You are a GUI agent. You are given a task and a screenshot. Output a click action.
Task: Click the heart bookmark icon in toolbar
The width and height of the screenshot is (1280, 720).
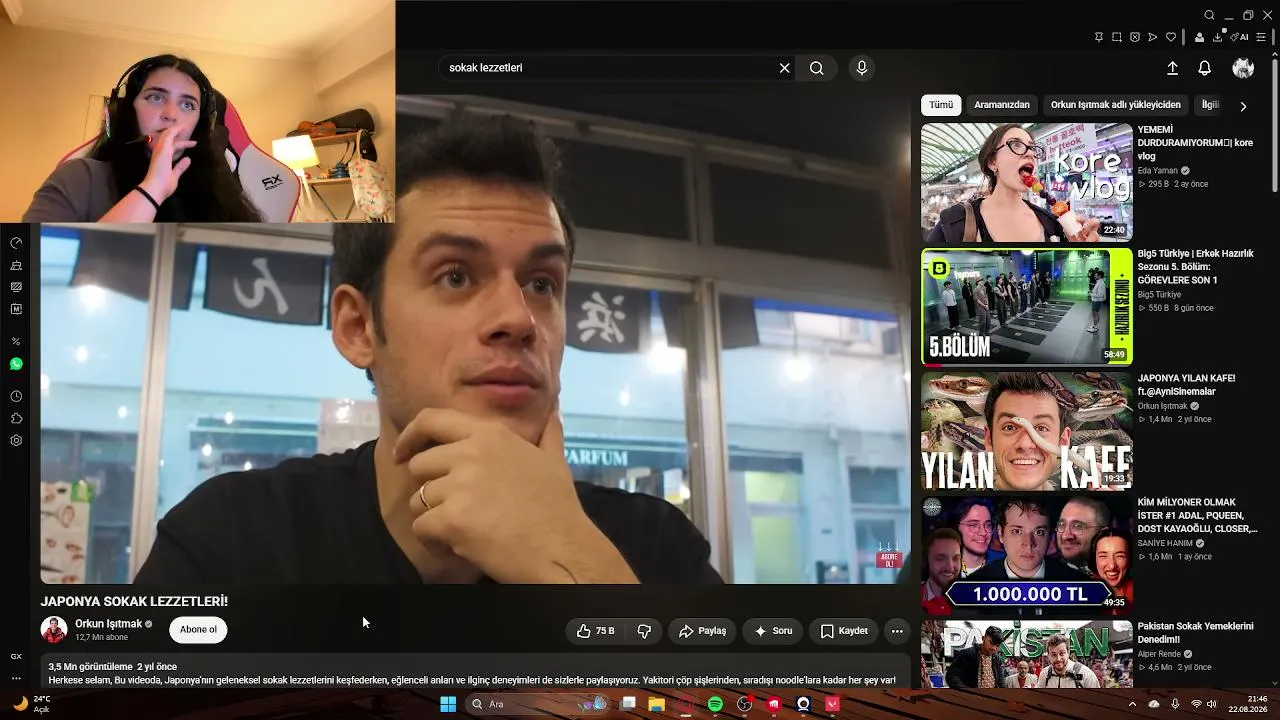[1171, 37]
